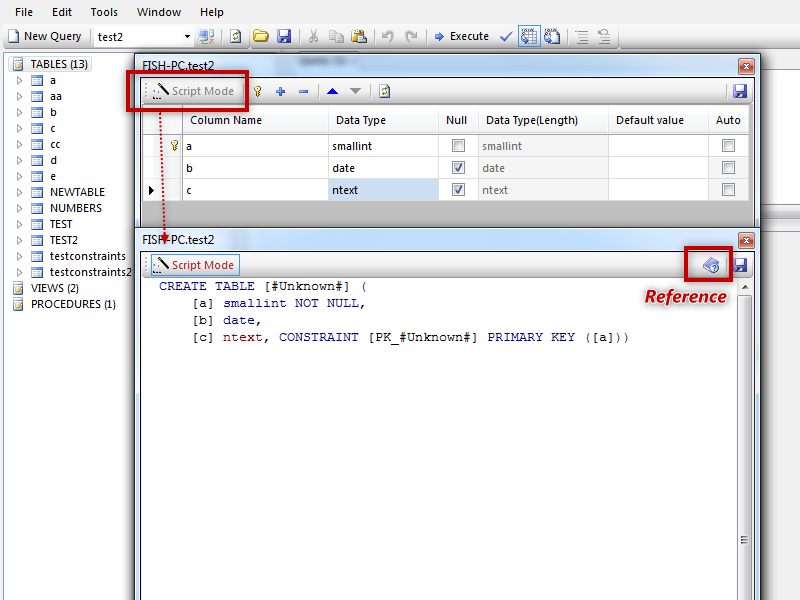
Task: Click the New Query page icon
Action: pos(14,36)
